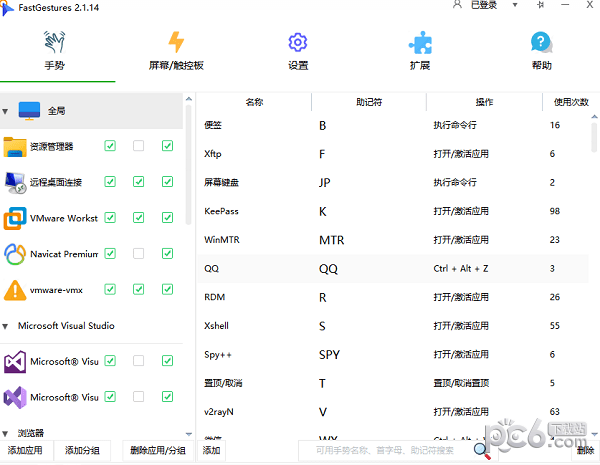Click the Navicat Premium app icon

pyautogui.click(x=15, y=254)
